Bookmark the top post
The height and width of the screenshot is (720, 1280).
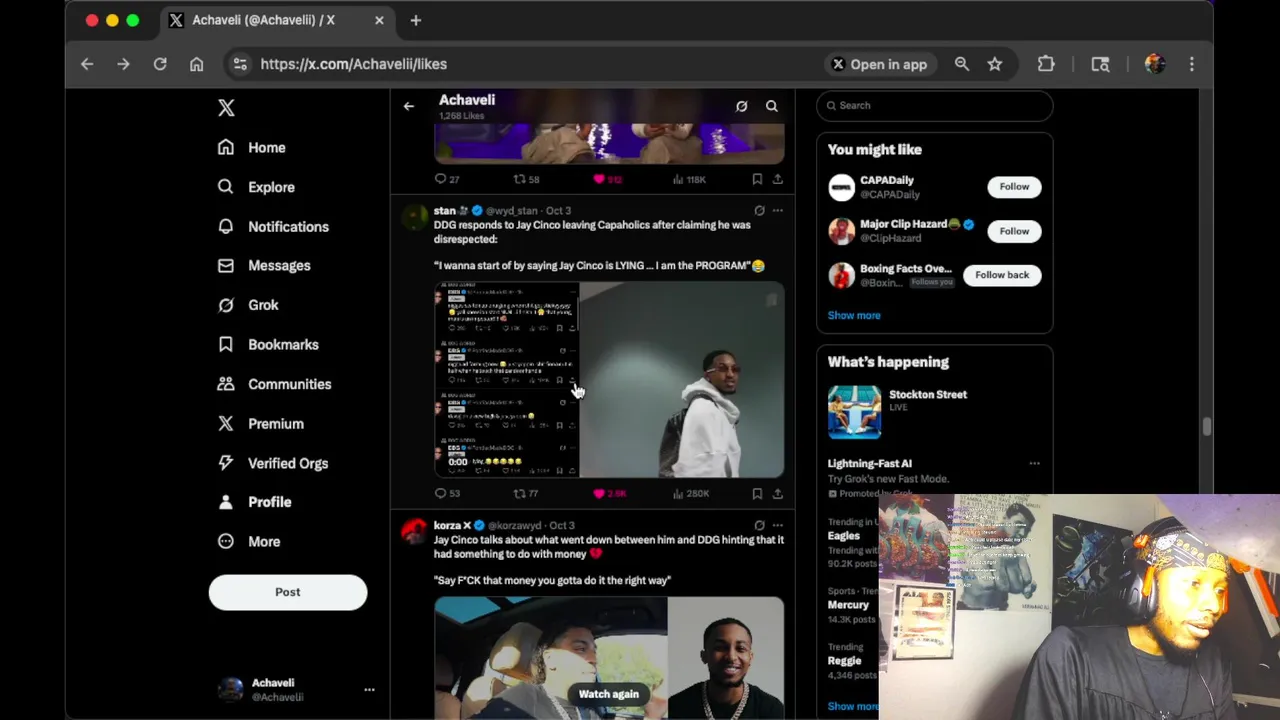coord(757,179)
